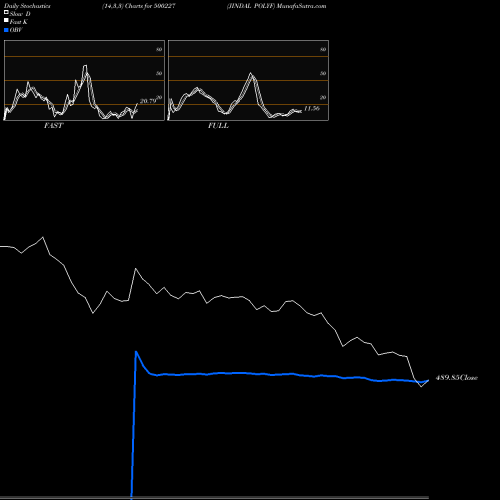The width and height of the screenshot is (500, 500).
Task: Select the 'Daily Stochastics' title text
Action: pos(27,6)
